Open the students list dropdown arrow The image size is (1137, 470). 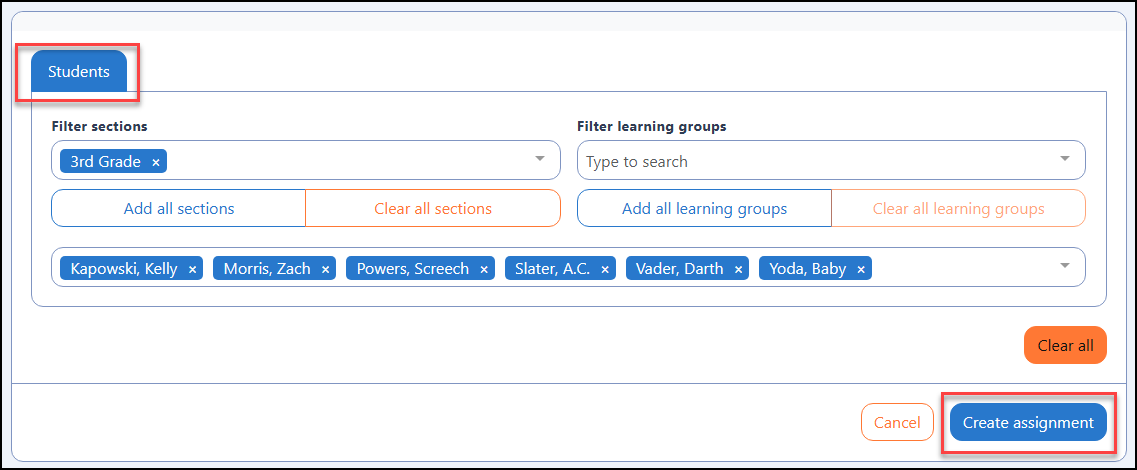[x=1064, y=266]
